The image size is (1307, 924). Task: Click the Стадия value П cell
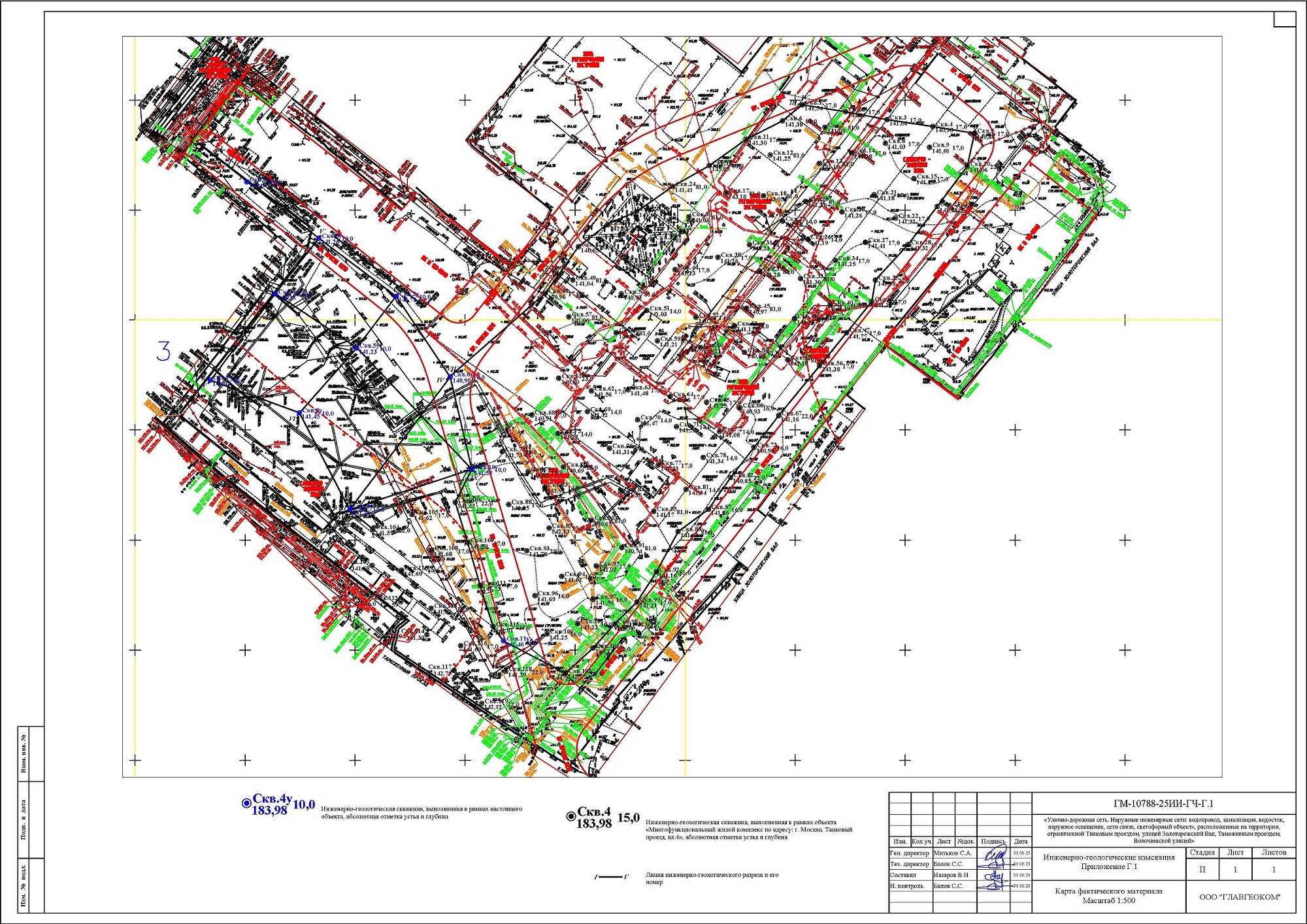pos(1202,869)
